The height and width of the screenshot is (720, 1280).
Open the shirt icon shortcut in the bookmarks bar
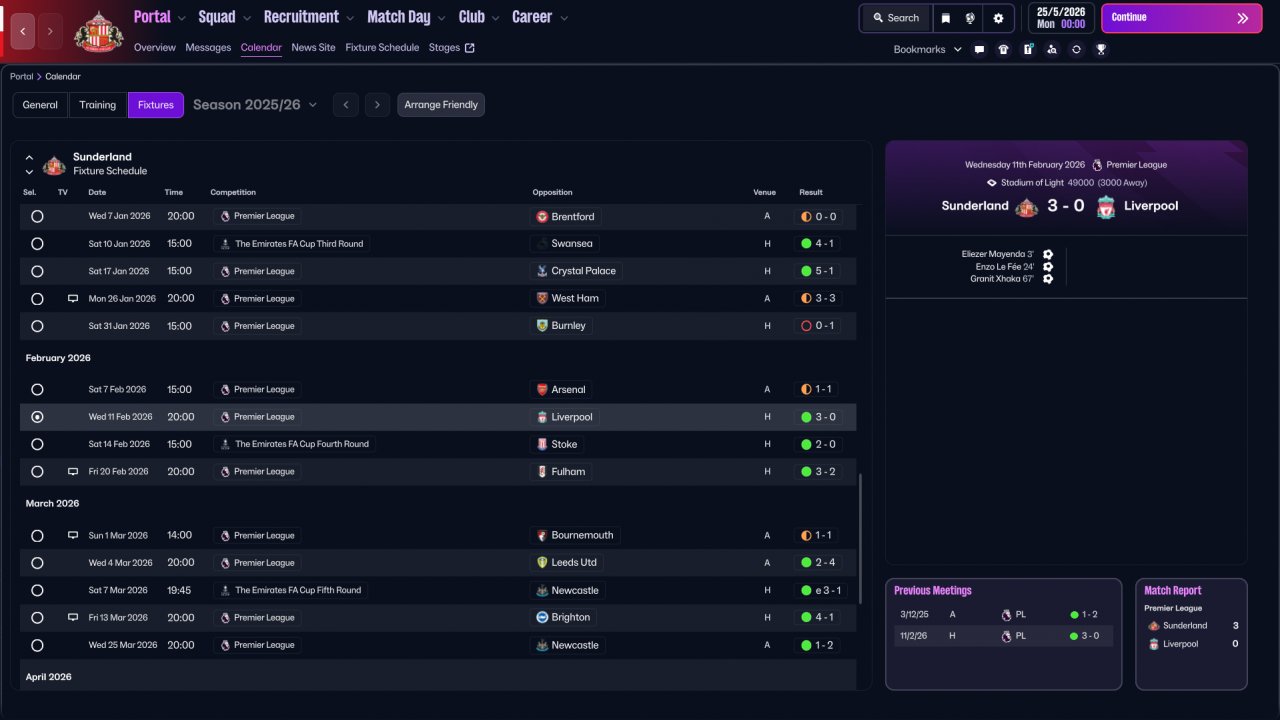(x=1004, y=49)
